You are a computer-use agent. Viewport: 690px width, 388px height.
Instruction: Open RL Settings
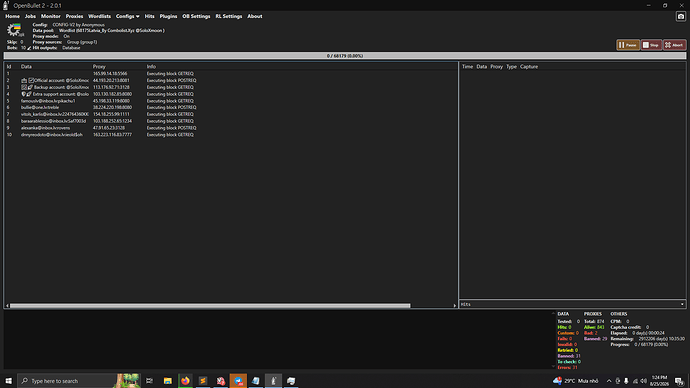[x=229, y=16]
